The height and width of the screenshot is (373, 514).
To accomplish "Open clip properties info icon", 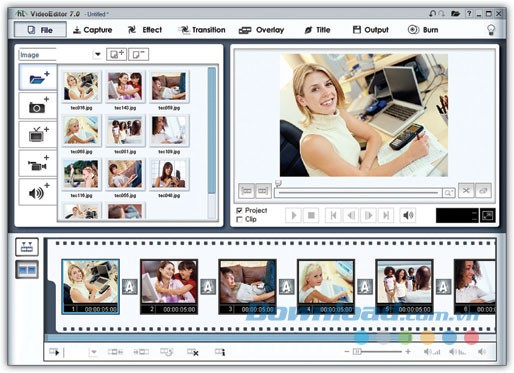I will (220, 352).
